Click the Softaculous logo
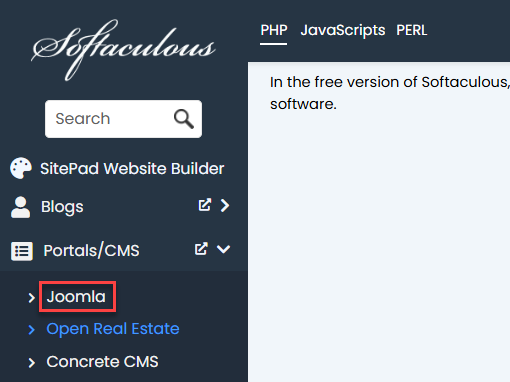 point(123,50)
